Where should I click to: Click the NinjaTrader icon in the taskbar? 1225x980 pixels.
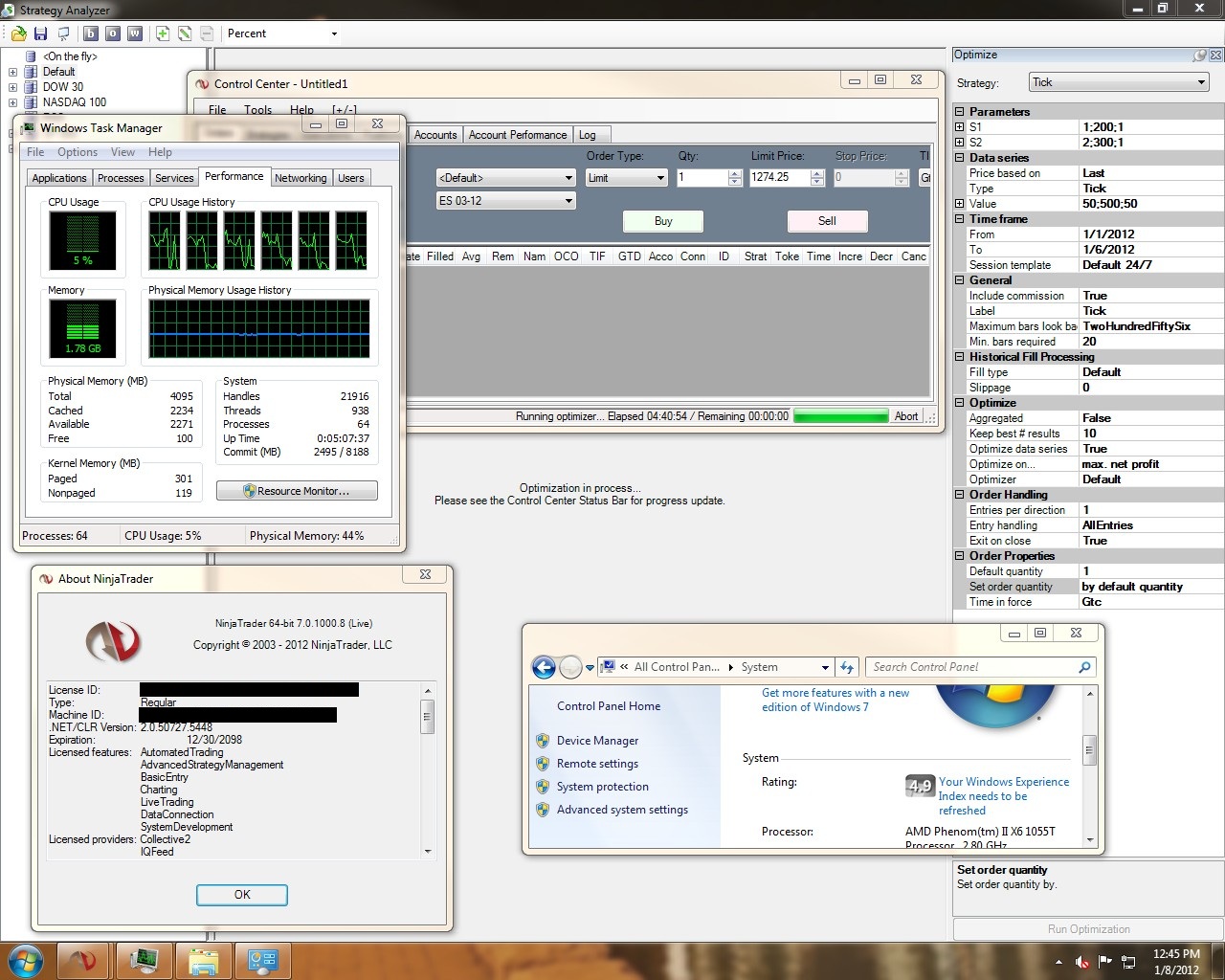point(82,960)
